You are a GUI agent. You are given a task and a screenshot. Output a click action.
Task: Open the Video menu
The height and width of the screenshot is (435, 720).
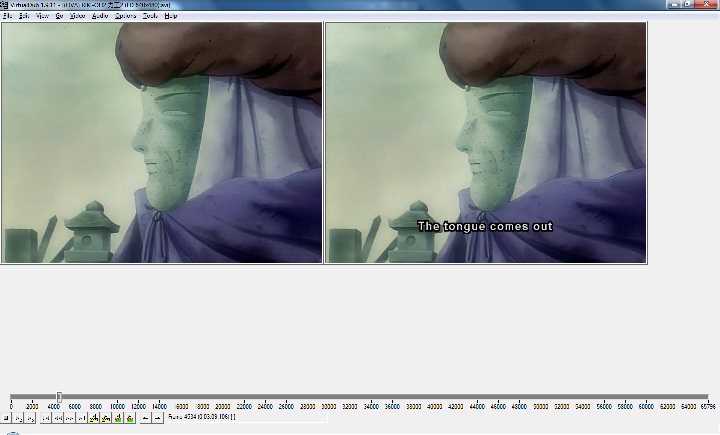[x=77, y=16]
